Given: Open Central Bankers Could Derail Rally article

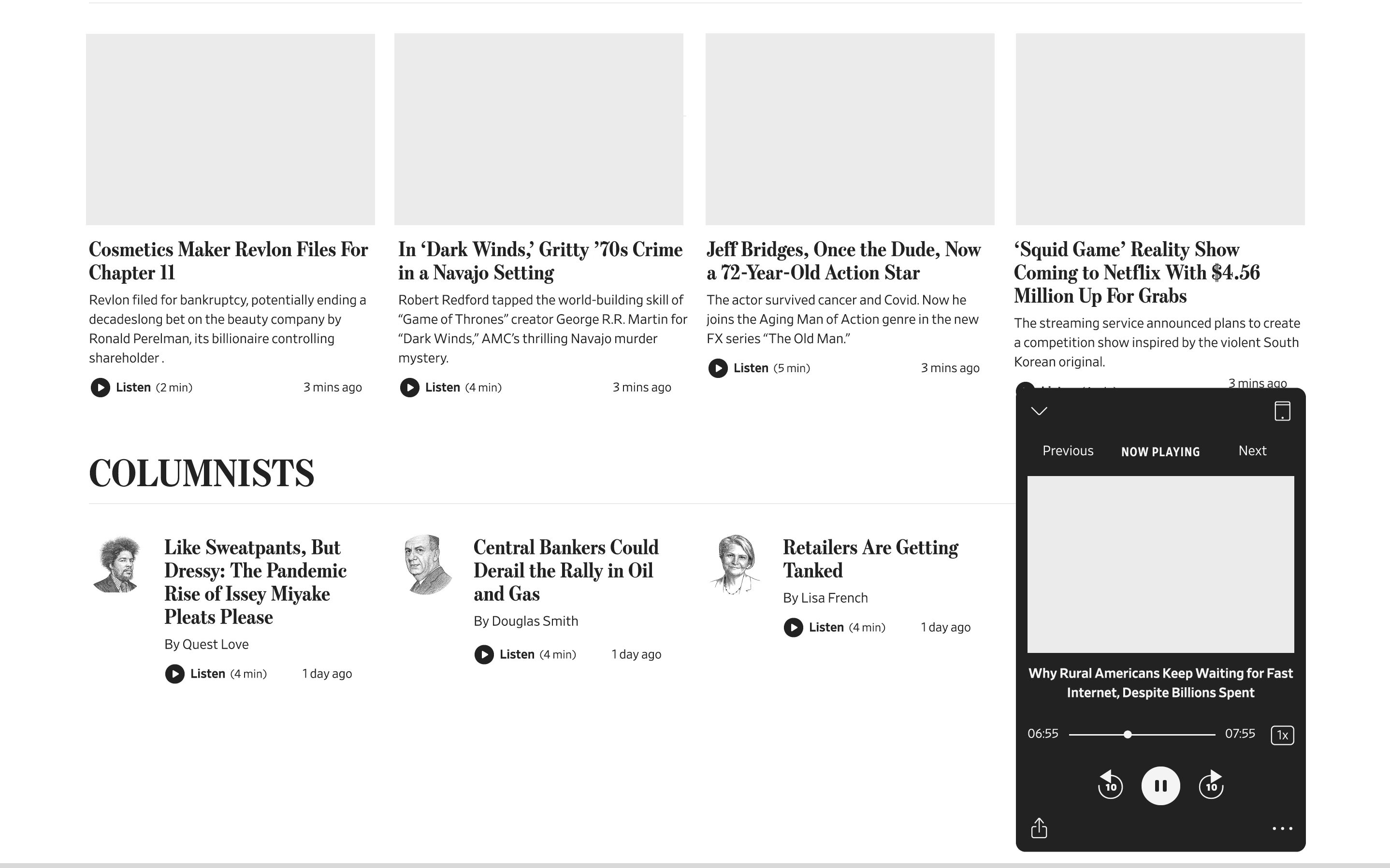Looking at the screenshot, I should (565, 570).
